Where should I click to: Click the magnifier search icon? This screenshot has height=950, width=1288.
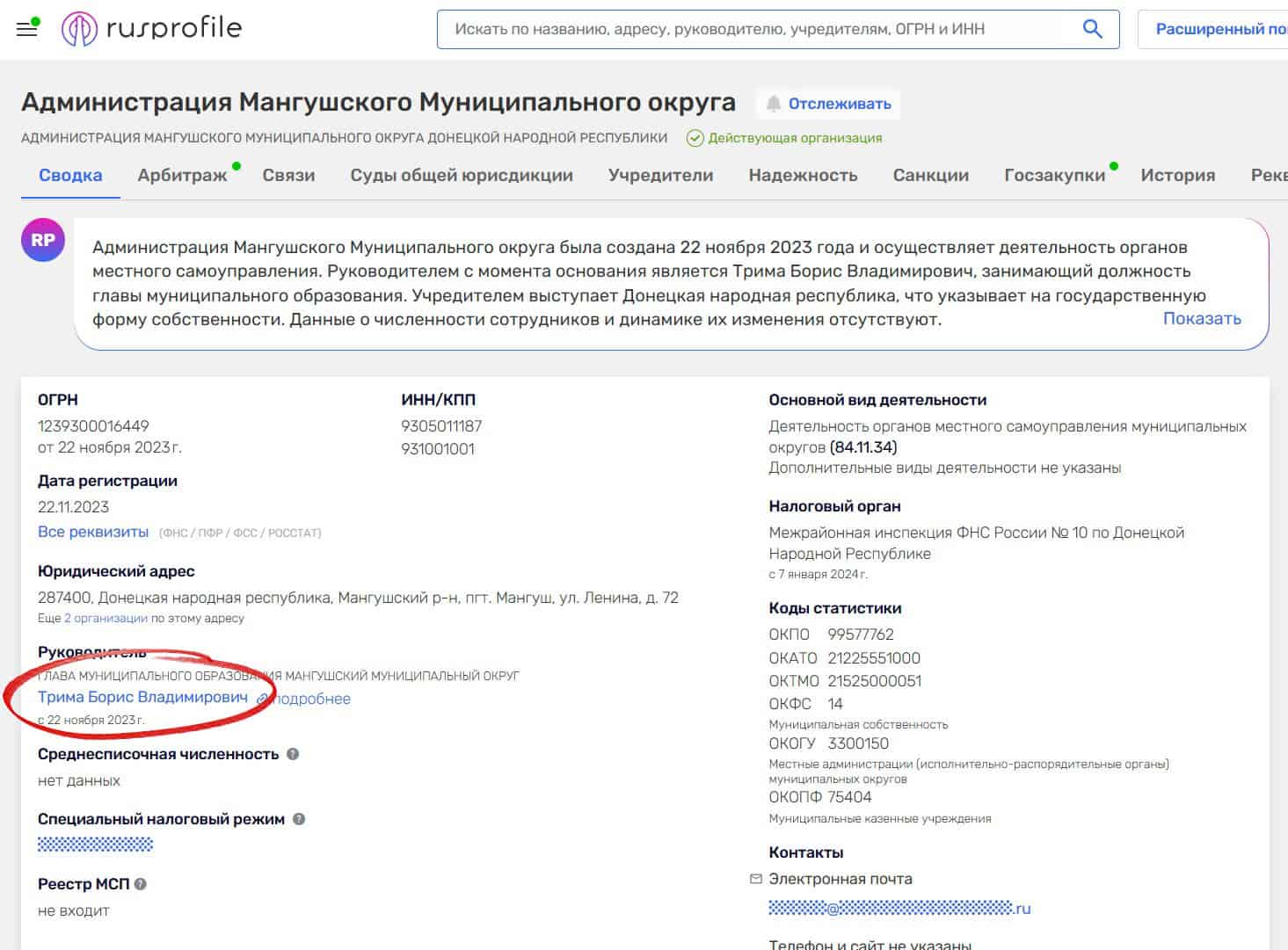1092,29
